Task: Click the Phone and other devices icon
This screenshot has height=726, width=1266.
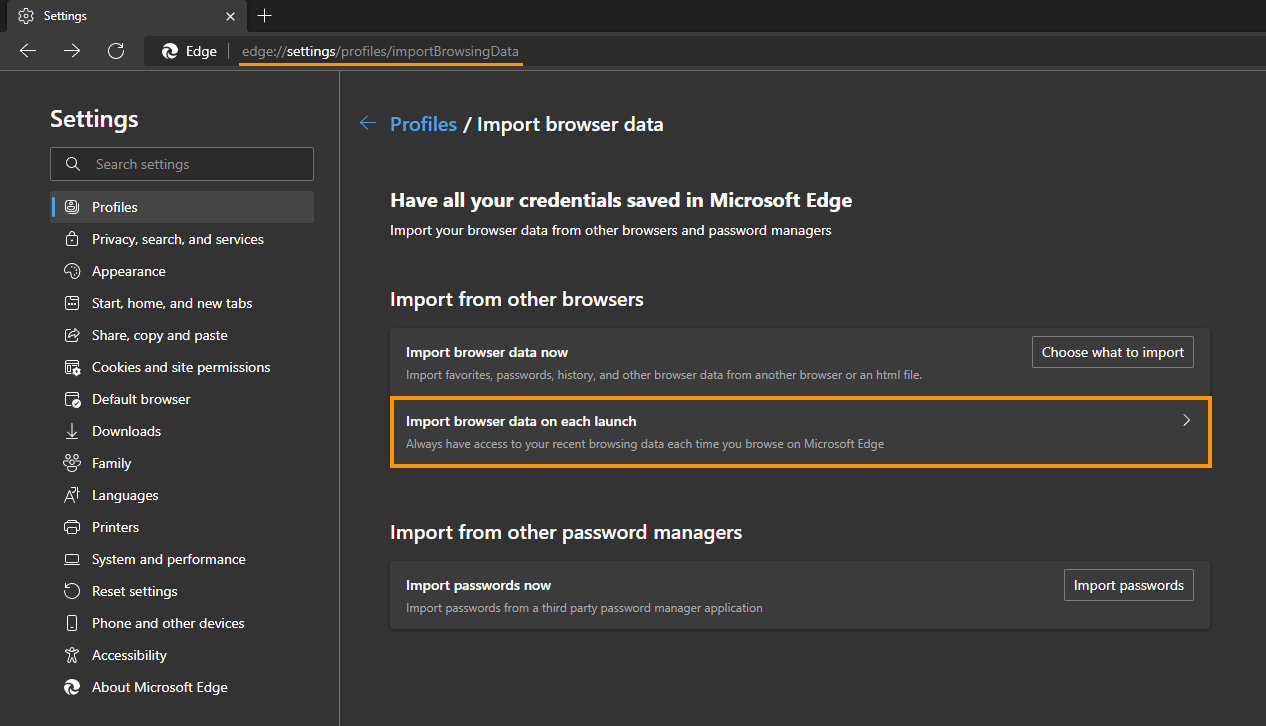Action: [x=72, y=623]
